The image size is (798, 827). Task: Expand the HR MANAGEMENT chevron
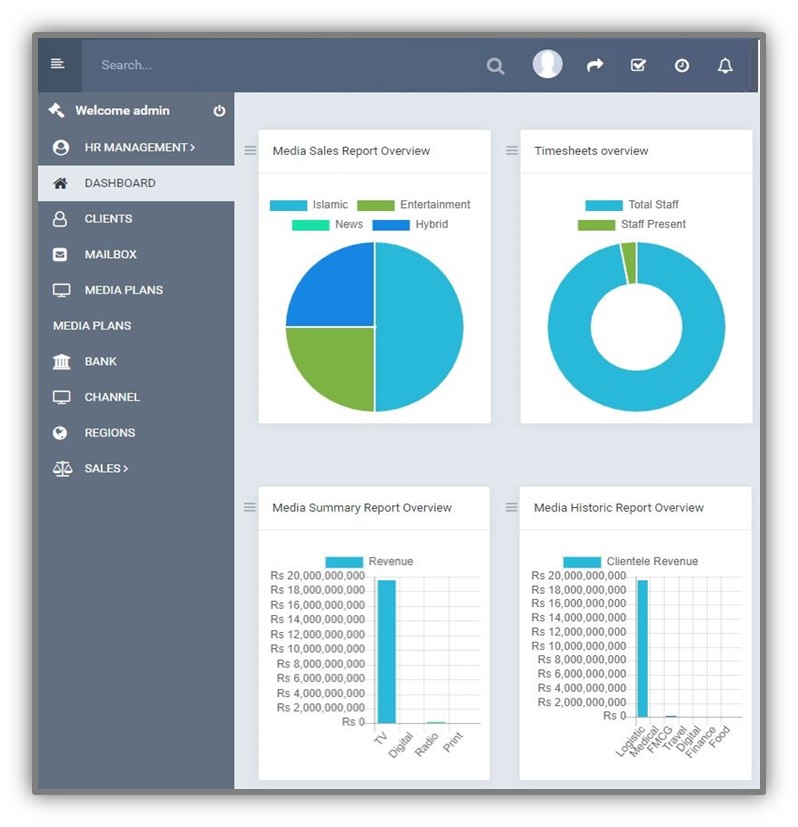pos(193,148)
